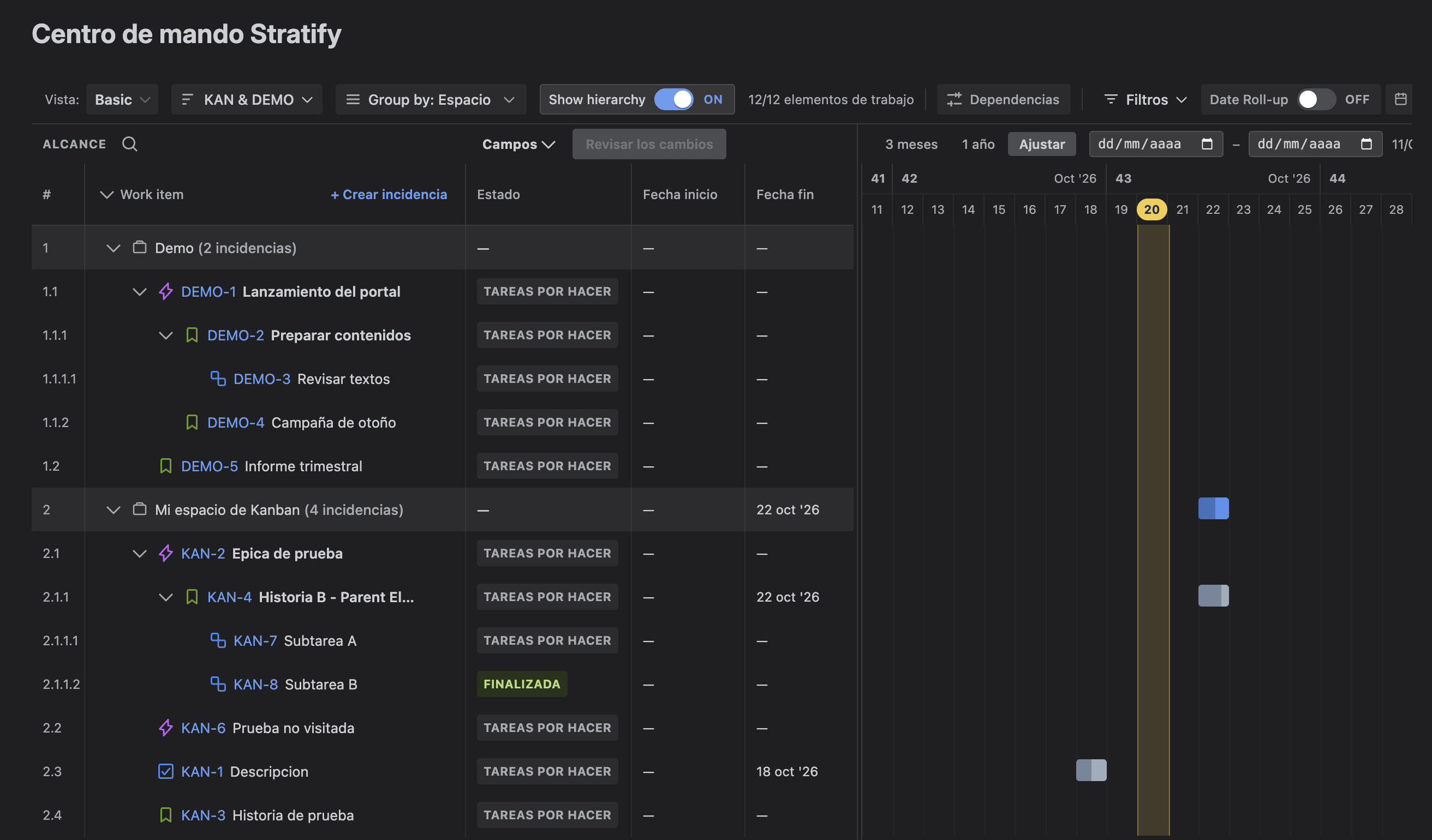Click the story icon for KAN-3
Viewport: 1432px width, 840px height.
pos(166,815)
